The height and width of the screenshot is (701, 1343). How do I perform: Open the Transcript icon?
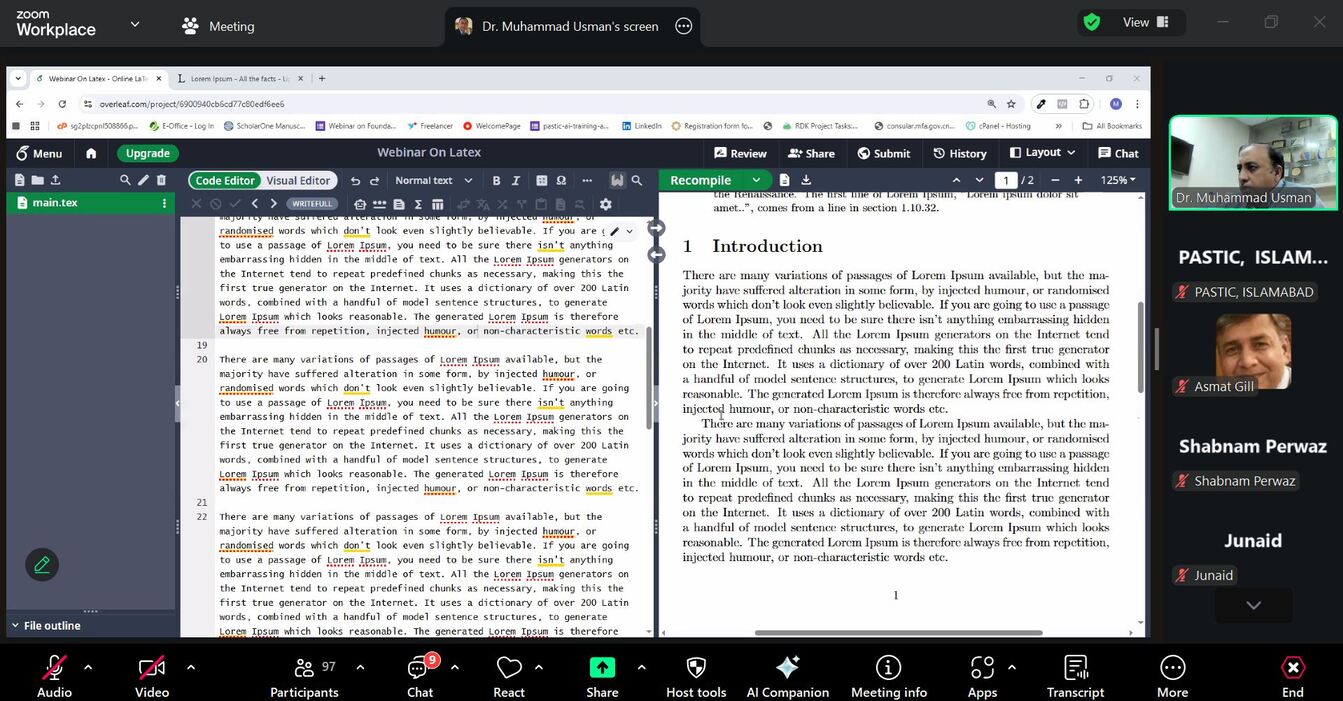[1075, 669]
